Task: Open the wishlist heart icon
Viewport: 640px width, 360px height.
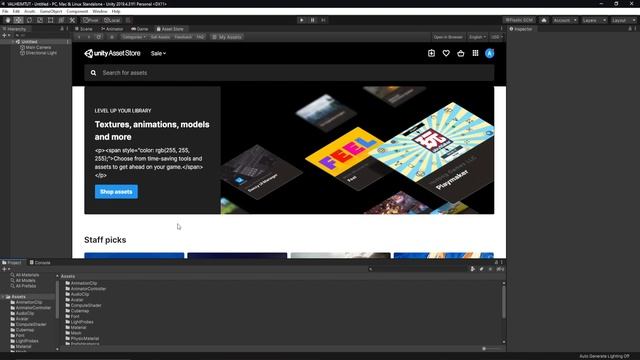Action: [446, 53]
